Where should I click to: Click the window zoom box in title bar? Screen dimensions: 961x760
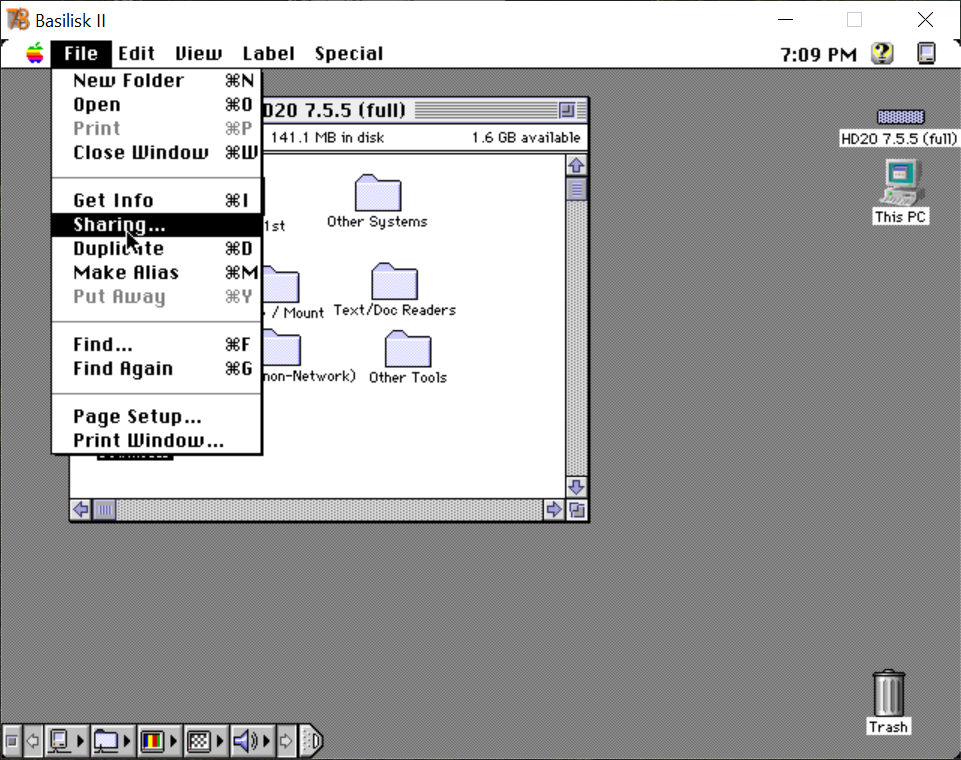pyautogui.click(x=568, y=110)
